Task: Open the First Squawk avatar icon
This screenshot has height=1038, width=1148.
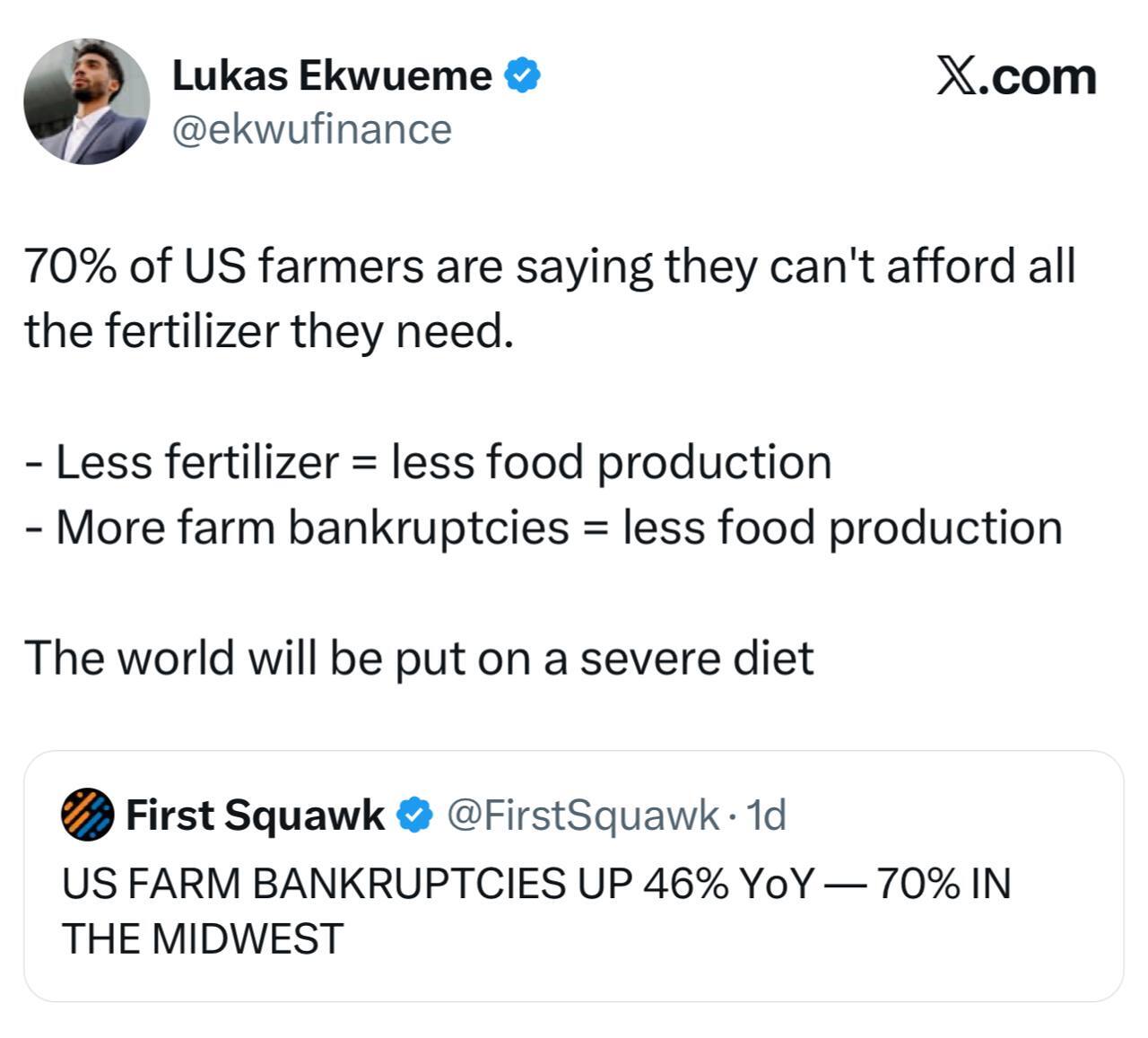Action: click(x=87, y=815)
